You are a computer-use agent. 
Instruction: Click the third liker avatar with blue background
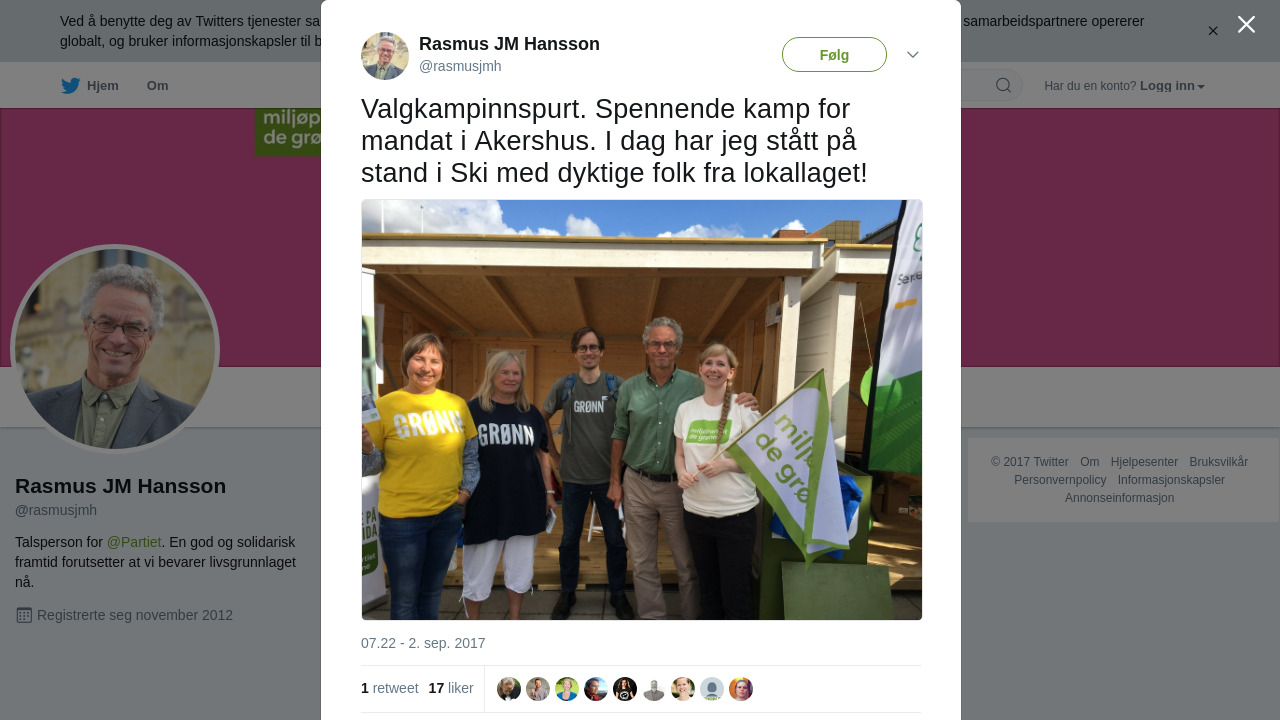tap(567, 689)
